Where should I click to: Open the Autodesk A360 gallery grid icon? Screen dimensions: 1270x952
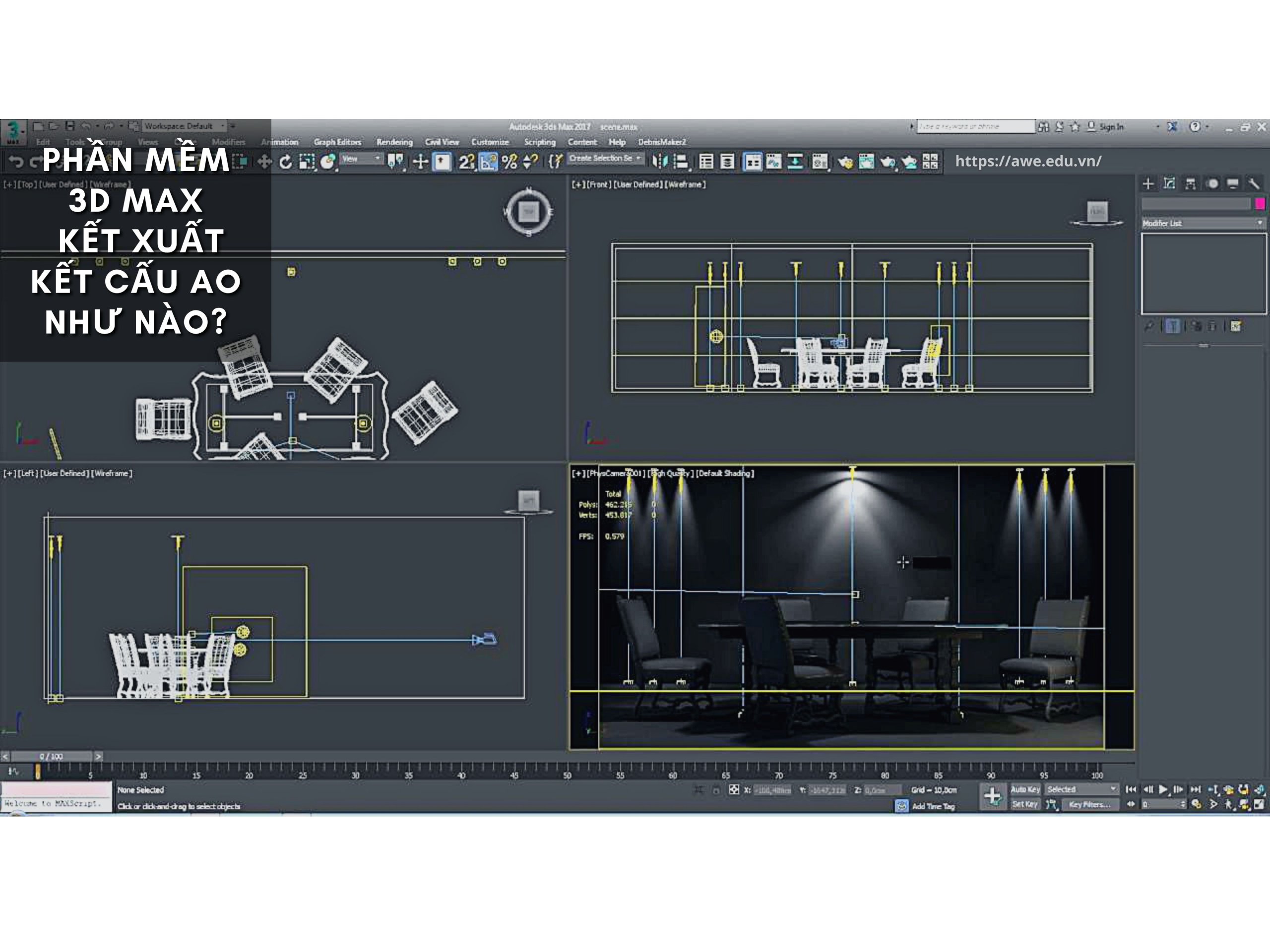(x=930, y=162)
